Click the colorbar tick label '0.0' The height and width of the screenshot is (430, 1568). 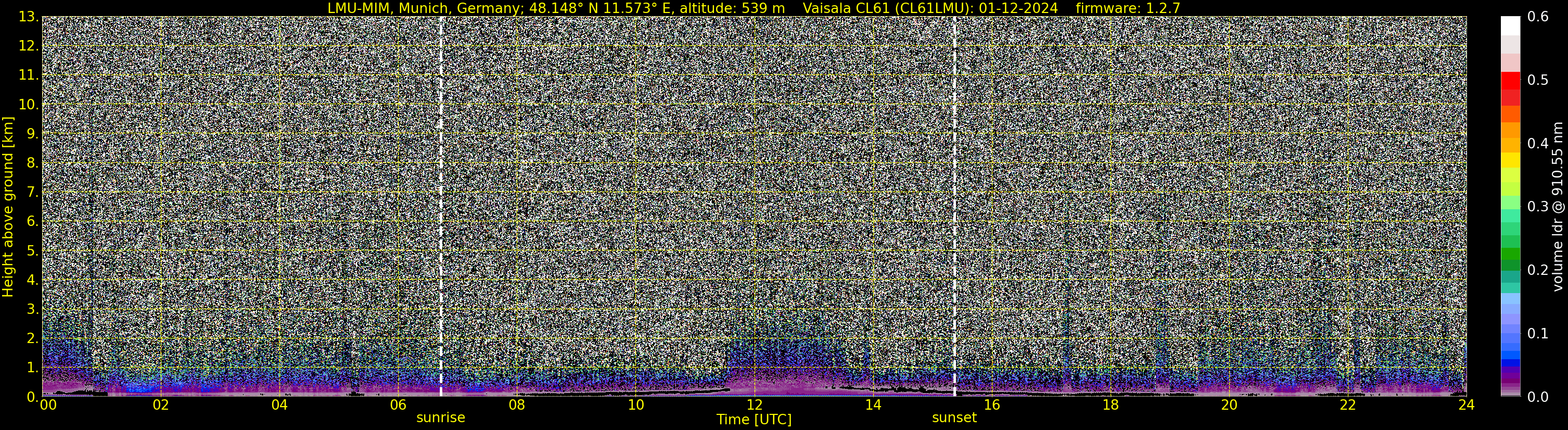1538,397
